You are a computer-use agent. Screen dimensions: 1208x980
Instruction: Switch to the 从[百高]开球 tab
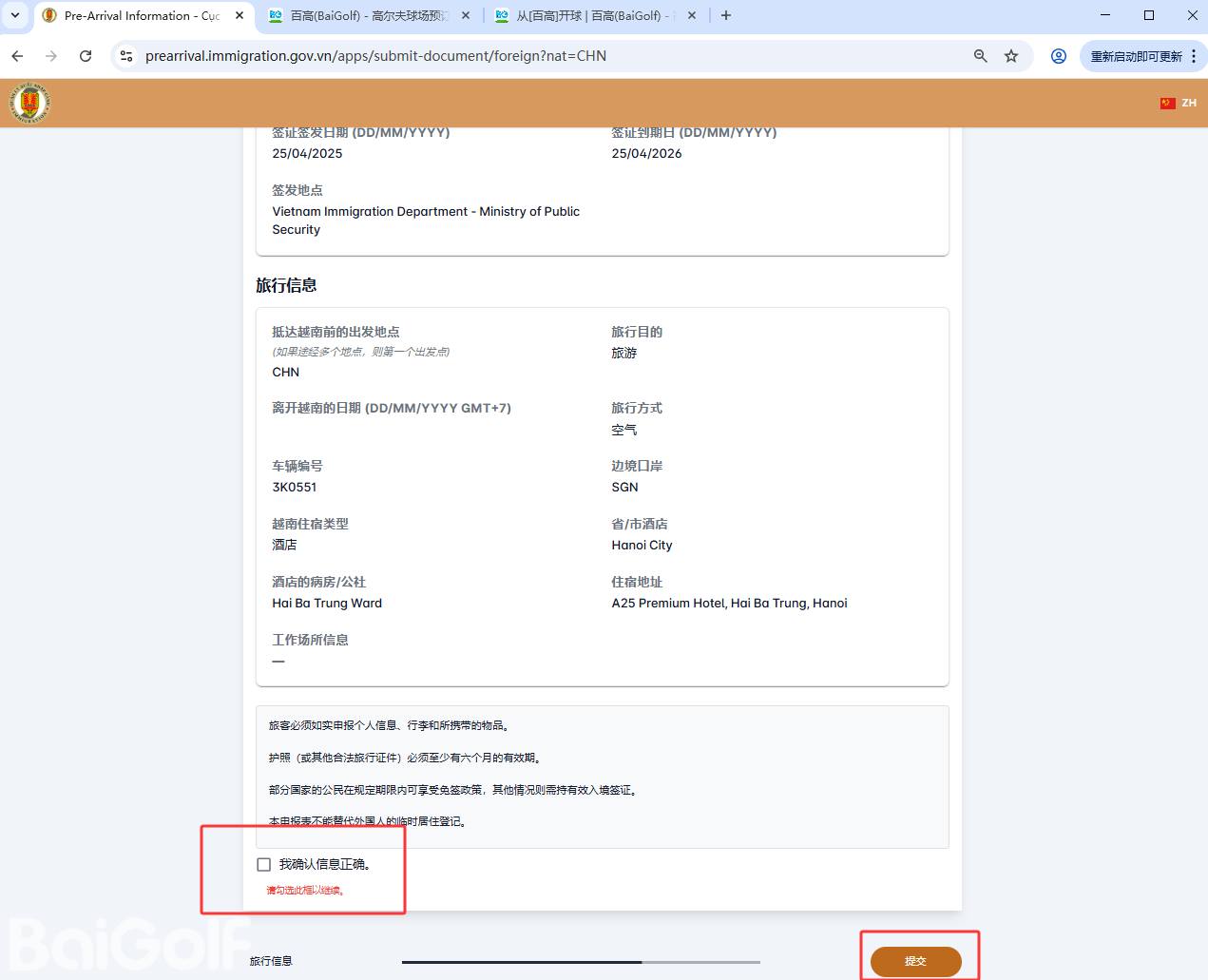coord(589,15)
